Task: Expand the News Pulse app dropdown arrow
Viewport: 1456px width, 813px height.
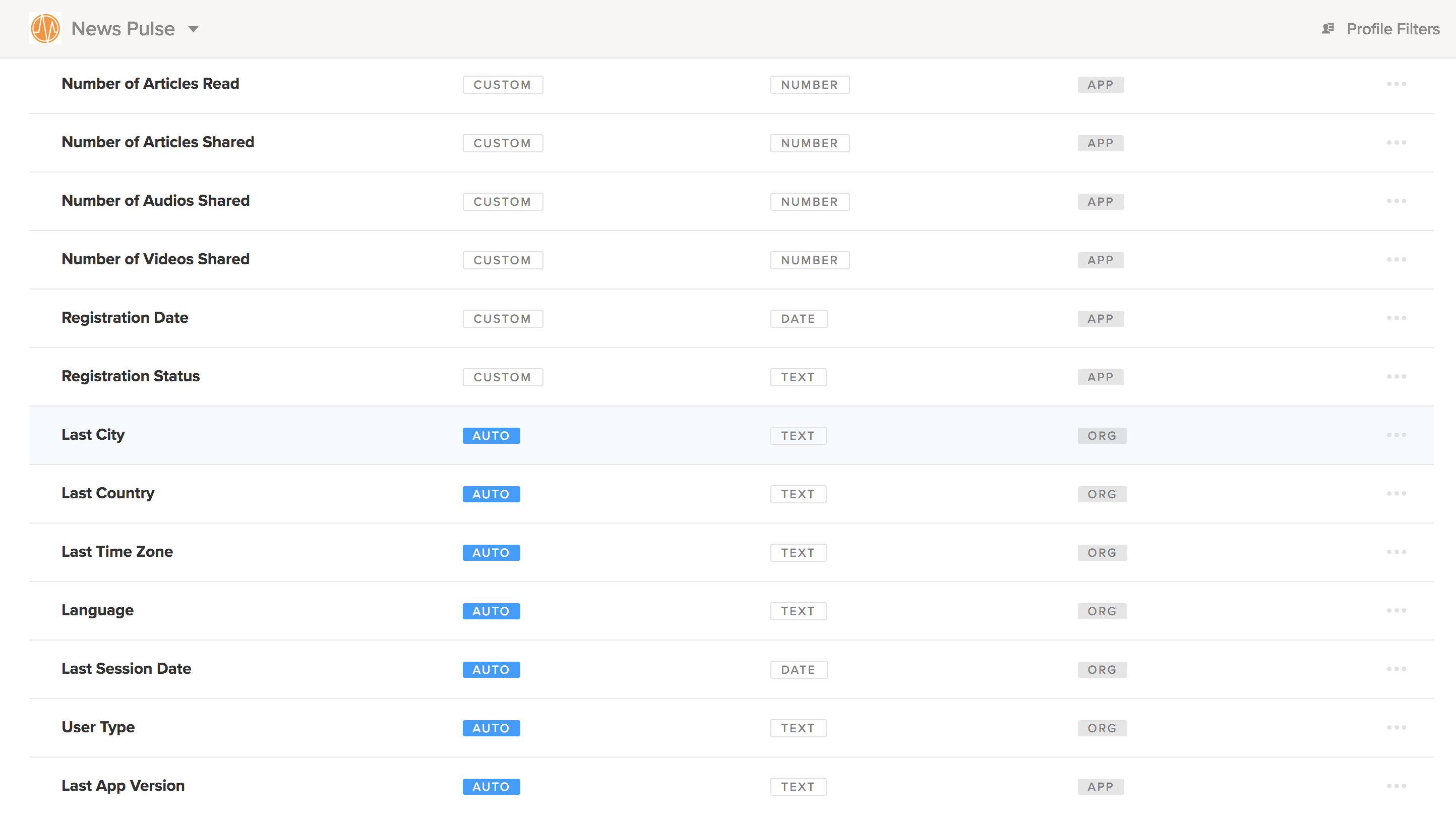Action: pos(193,29)
